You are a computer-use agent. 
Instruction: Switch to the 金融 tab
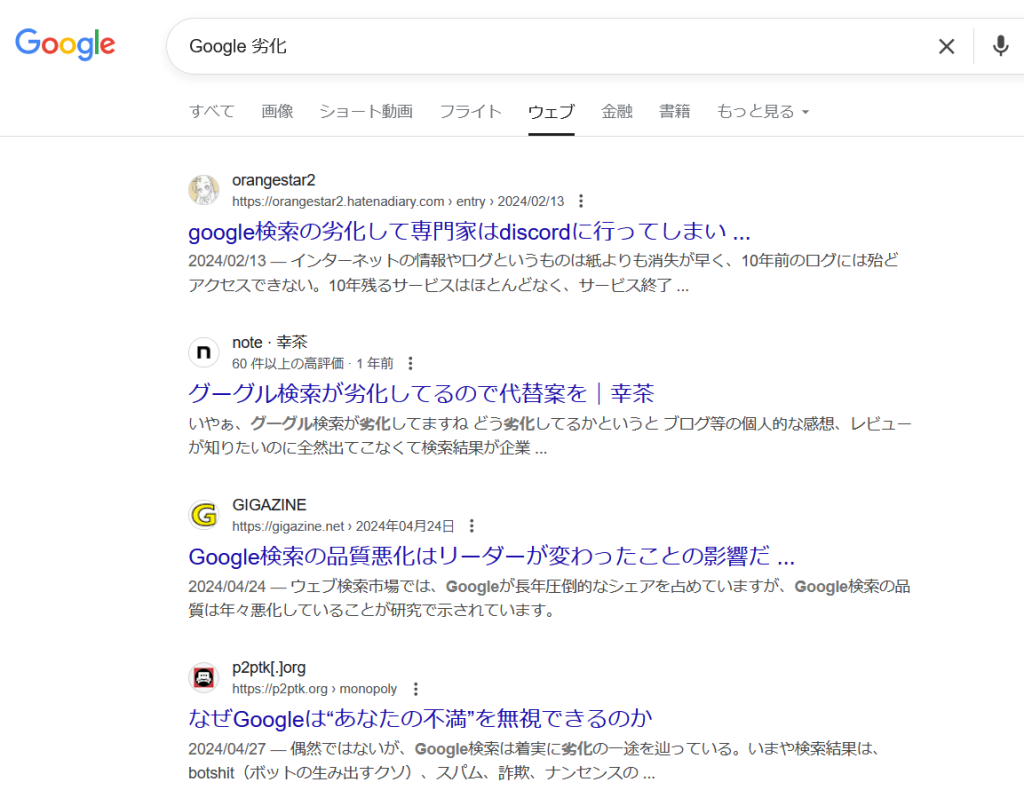tap(616, 112)
